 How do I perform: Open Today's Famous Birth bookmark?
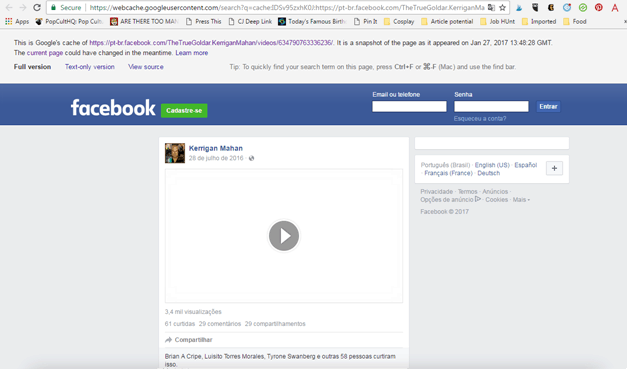[x=312, y=22]
